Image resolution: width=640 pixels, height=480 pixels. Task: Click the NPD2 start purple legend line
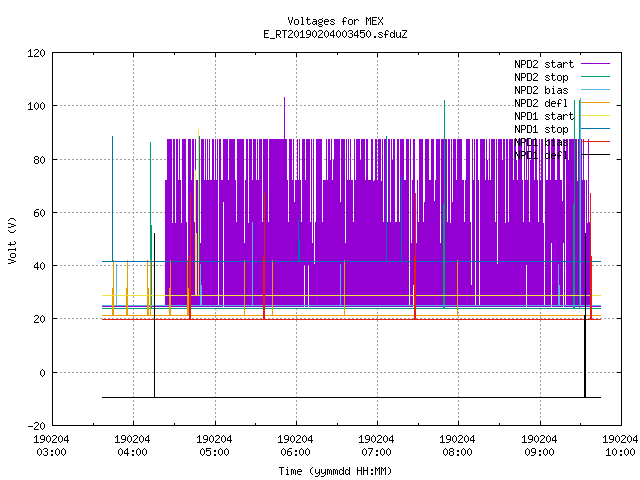pos(595,64)
